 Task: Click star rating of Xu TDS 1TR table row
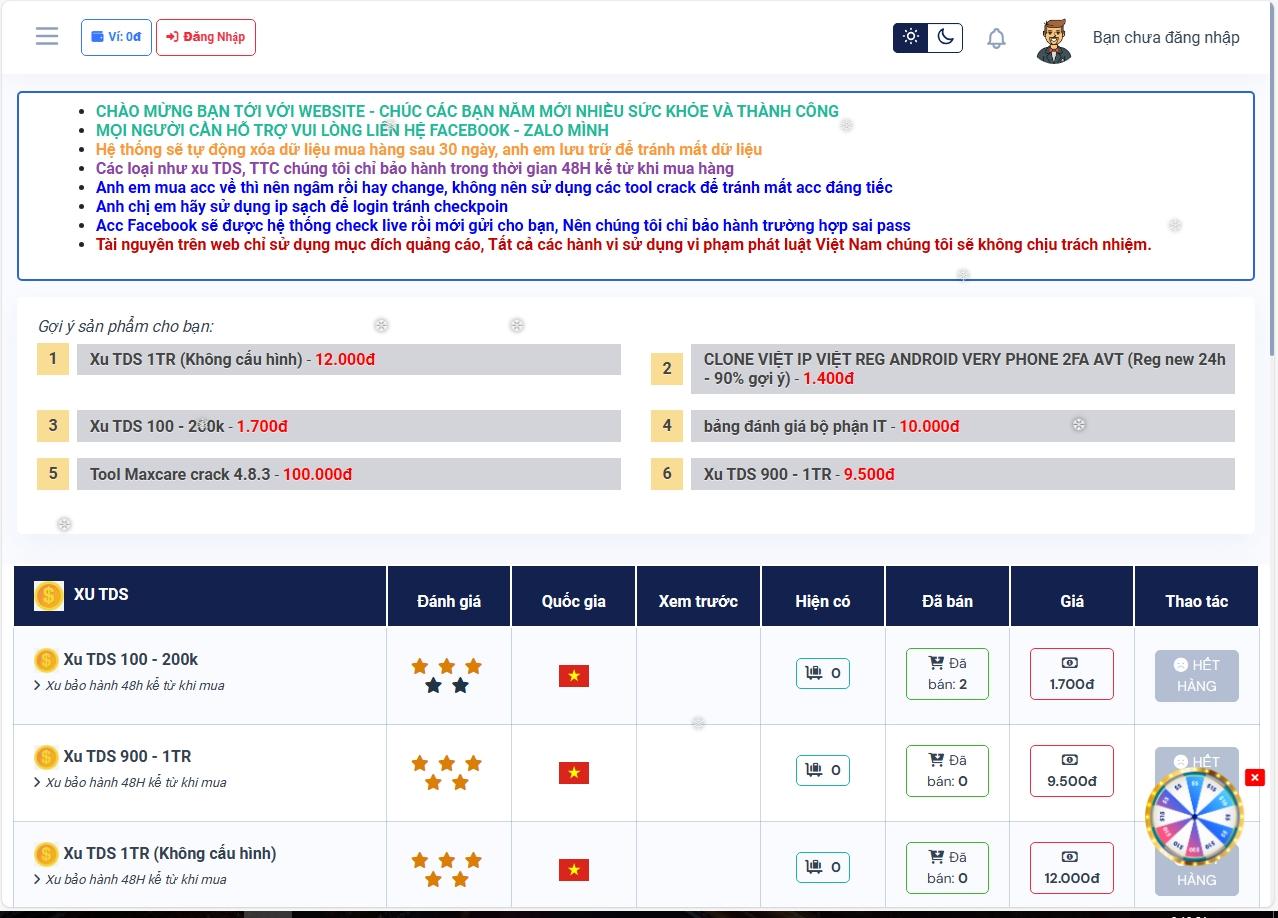click(x=447, y=870)
